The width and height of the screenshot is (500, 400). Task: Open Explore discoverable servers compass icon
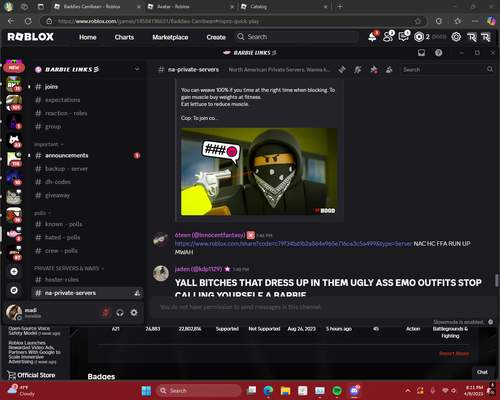pos(14,290)
